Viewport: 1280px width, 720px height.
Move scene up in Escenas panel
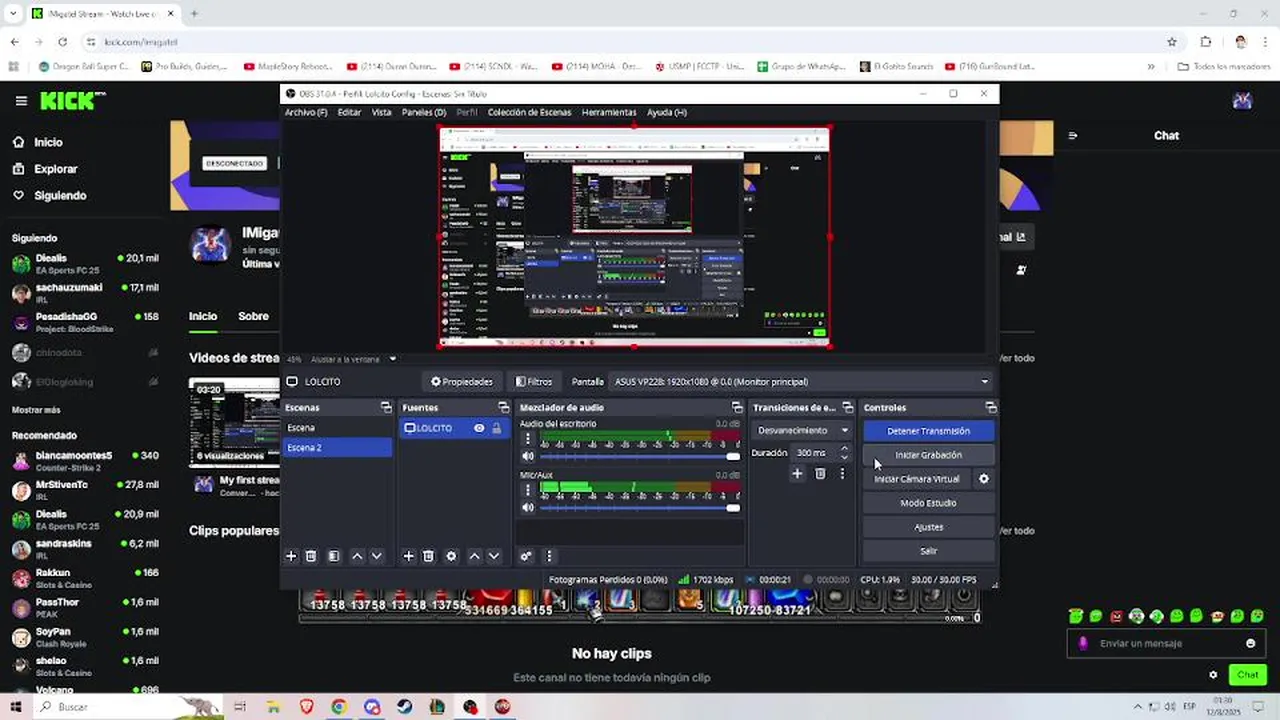coord(357,556)
